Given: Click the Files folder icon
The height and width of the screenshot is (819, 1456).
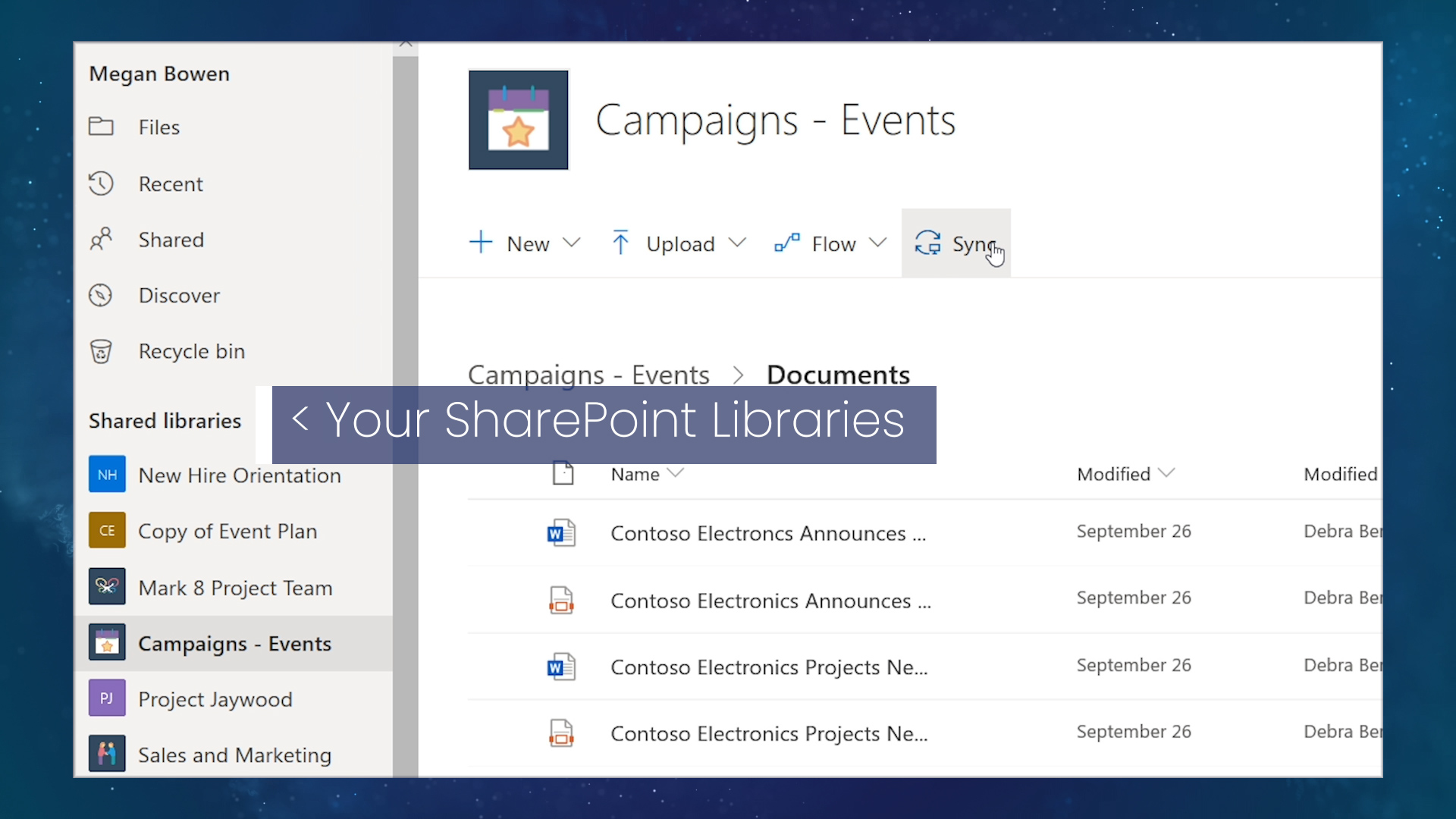Looking at the screenshot, I should [101, 127].
